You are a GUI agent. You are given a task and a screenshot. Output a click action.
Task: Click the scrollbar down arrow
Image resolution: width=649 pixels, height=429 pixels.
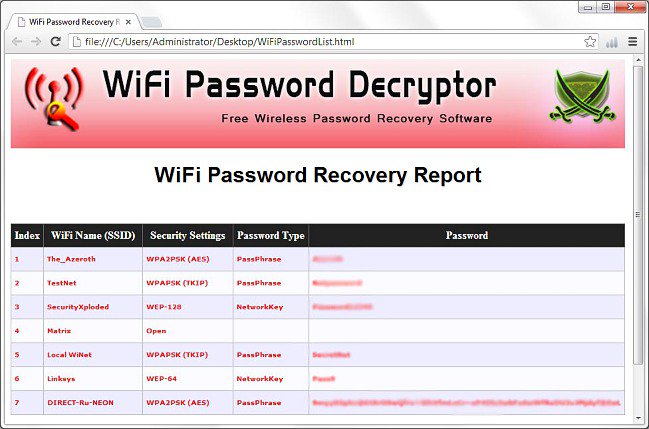[639, 421]
